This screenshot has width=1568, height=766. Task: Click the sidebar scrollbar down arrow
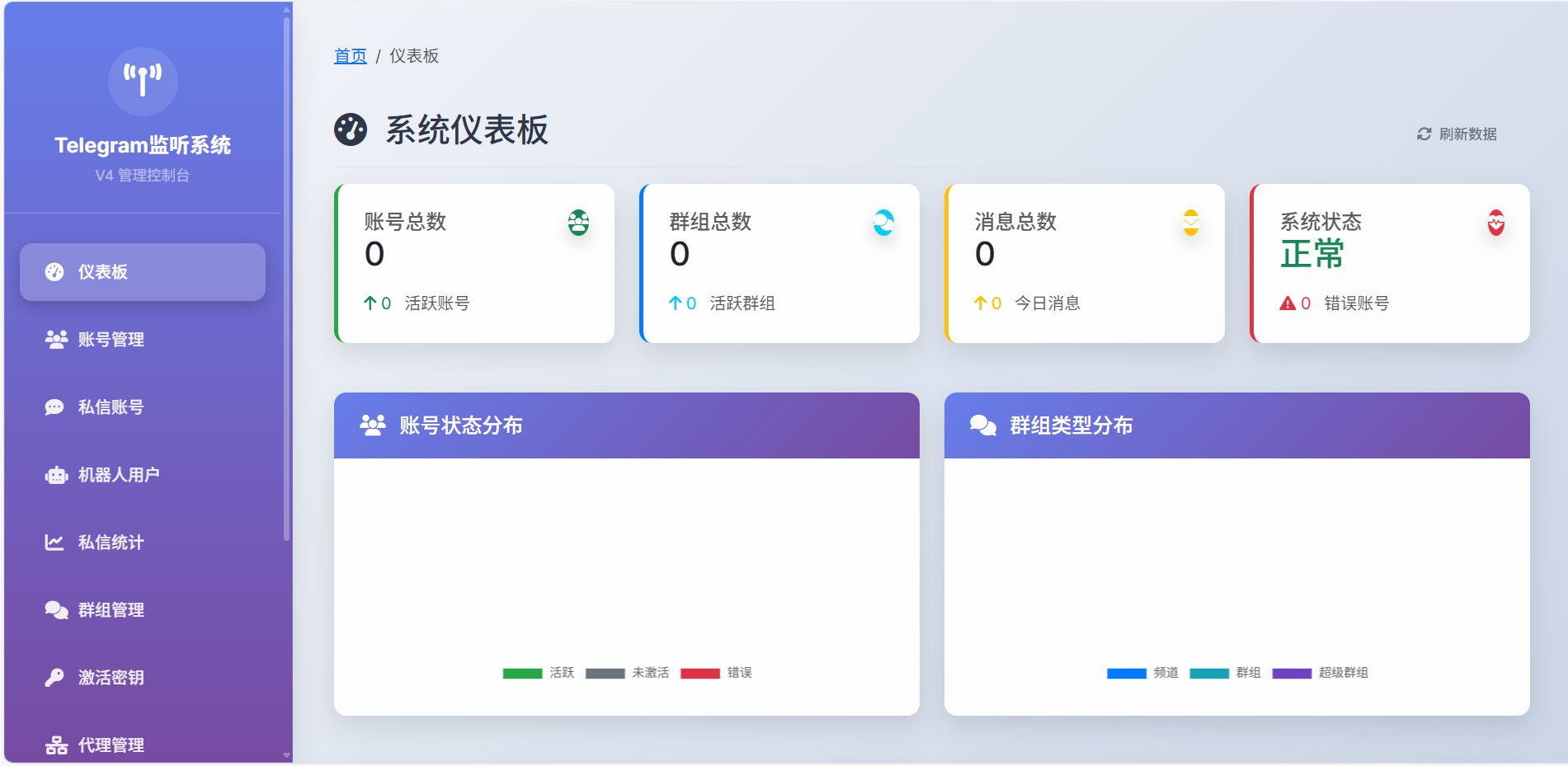point(286,755)
